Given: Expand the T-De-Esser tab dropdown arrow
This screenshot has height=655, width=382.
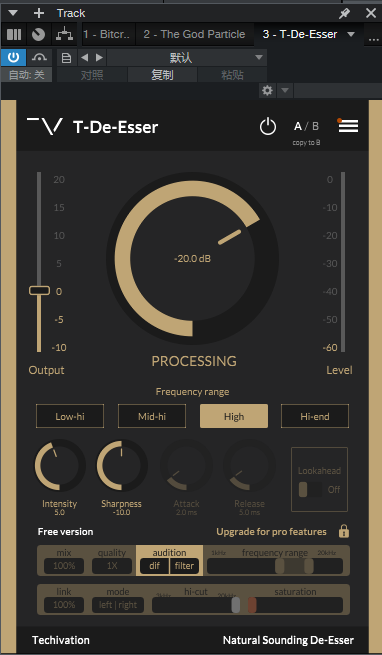Looking at the screenshot, I should 351,34.
